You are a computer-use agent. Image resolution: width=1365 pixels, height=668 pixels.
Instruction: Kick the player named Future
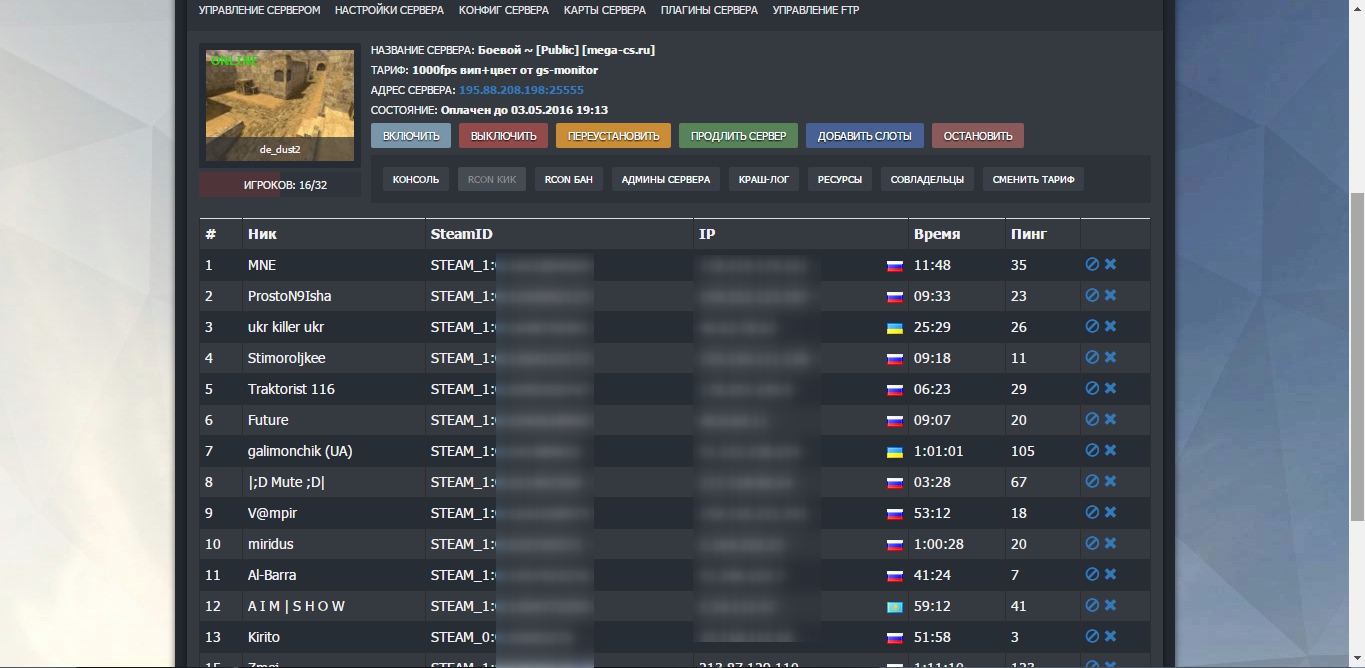pyautogui.click(x=1110, y=419)
